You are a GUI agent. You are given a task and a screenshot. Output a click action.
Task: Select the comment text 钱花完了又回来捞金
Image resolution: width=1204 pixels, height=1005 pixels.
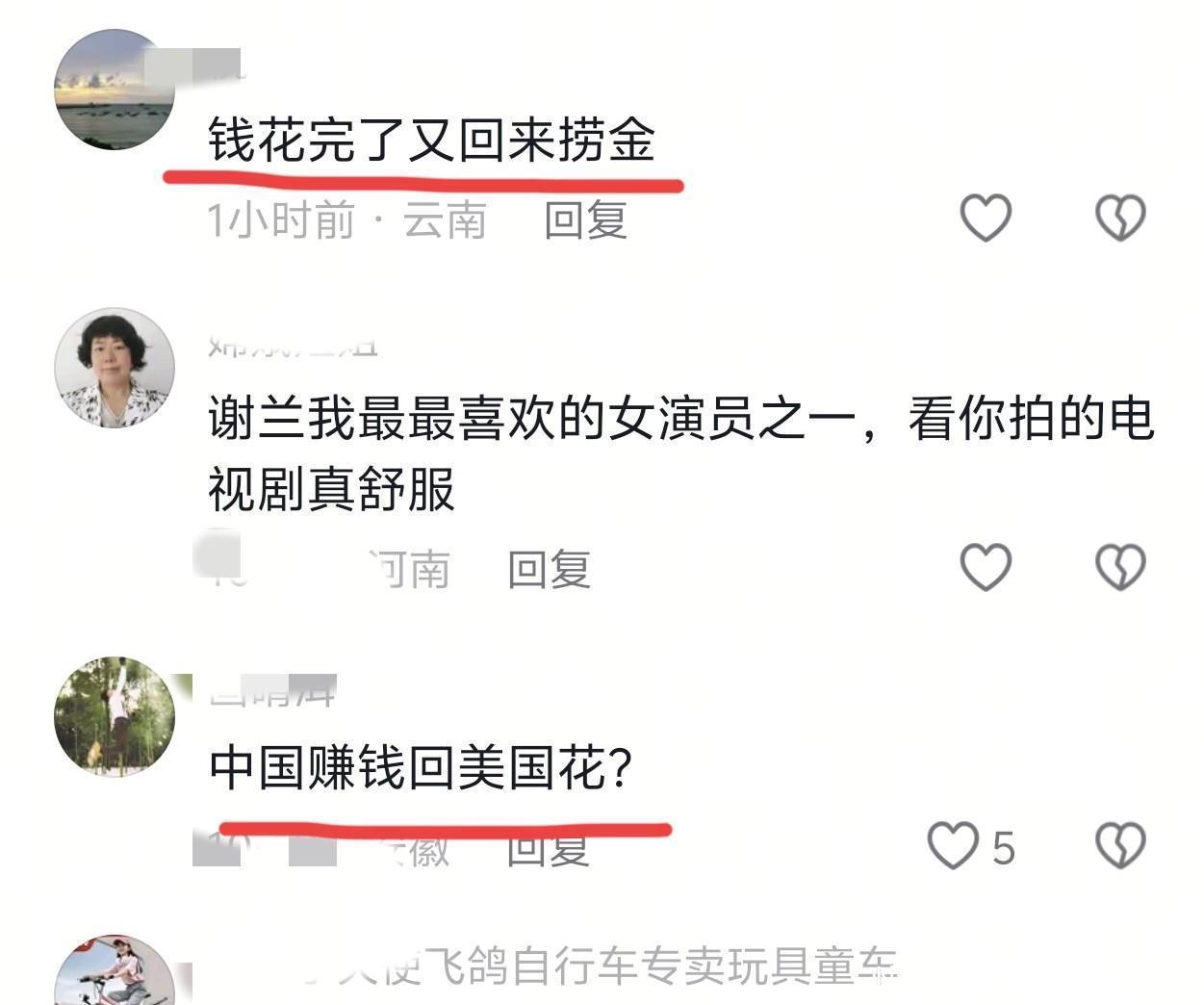pos(432,141)
